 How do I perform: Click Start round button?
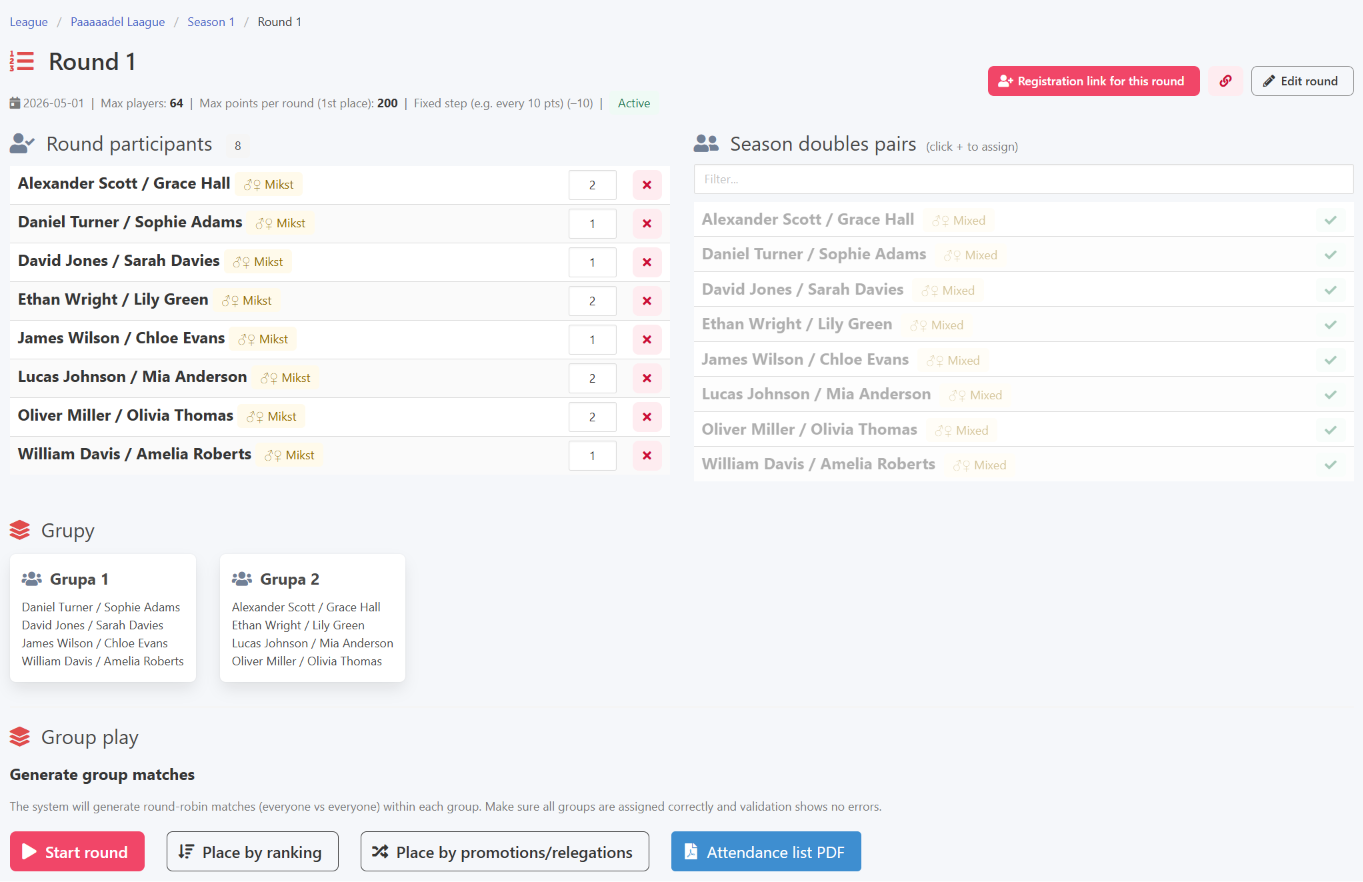coord(77,852)
